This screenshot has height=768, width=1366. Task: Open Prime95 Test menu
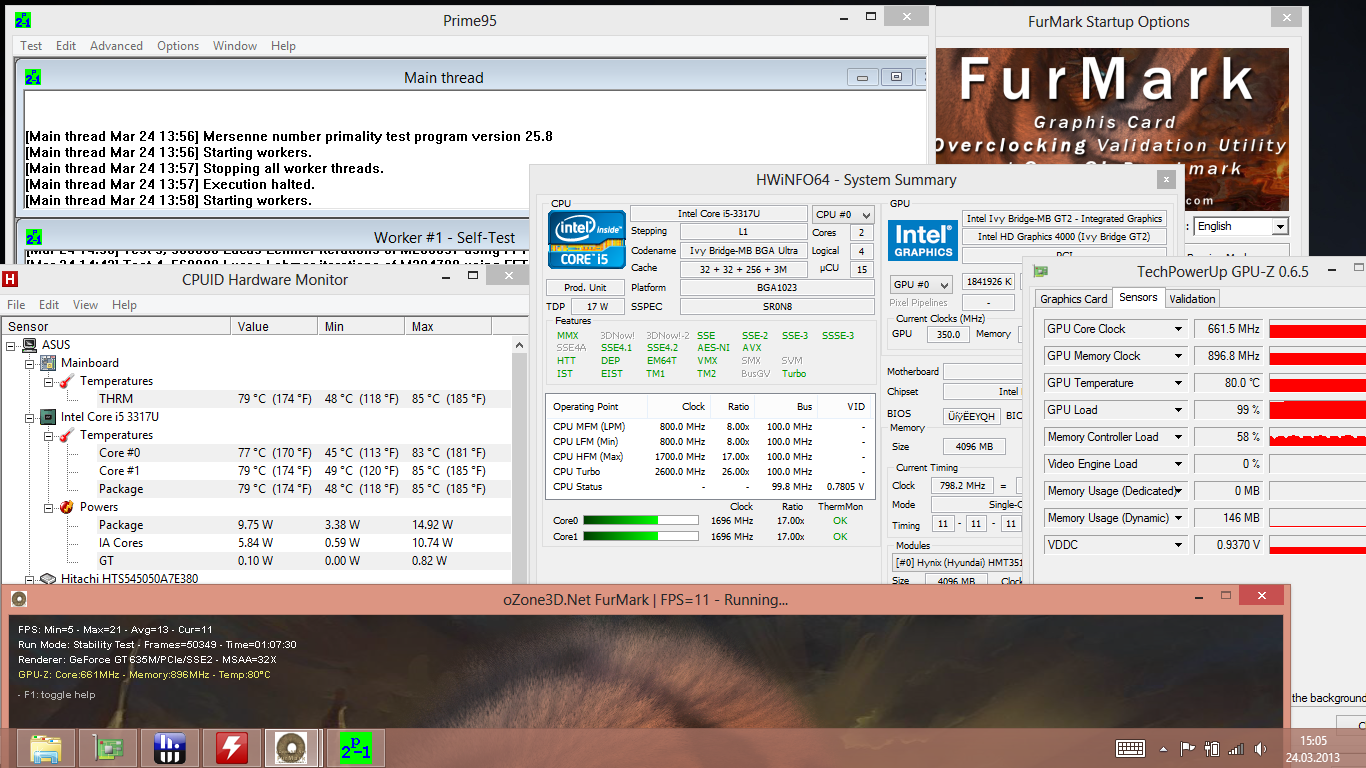pyautogui.click(x=31, y=46)
